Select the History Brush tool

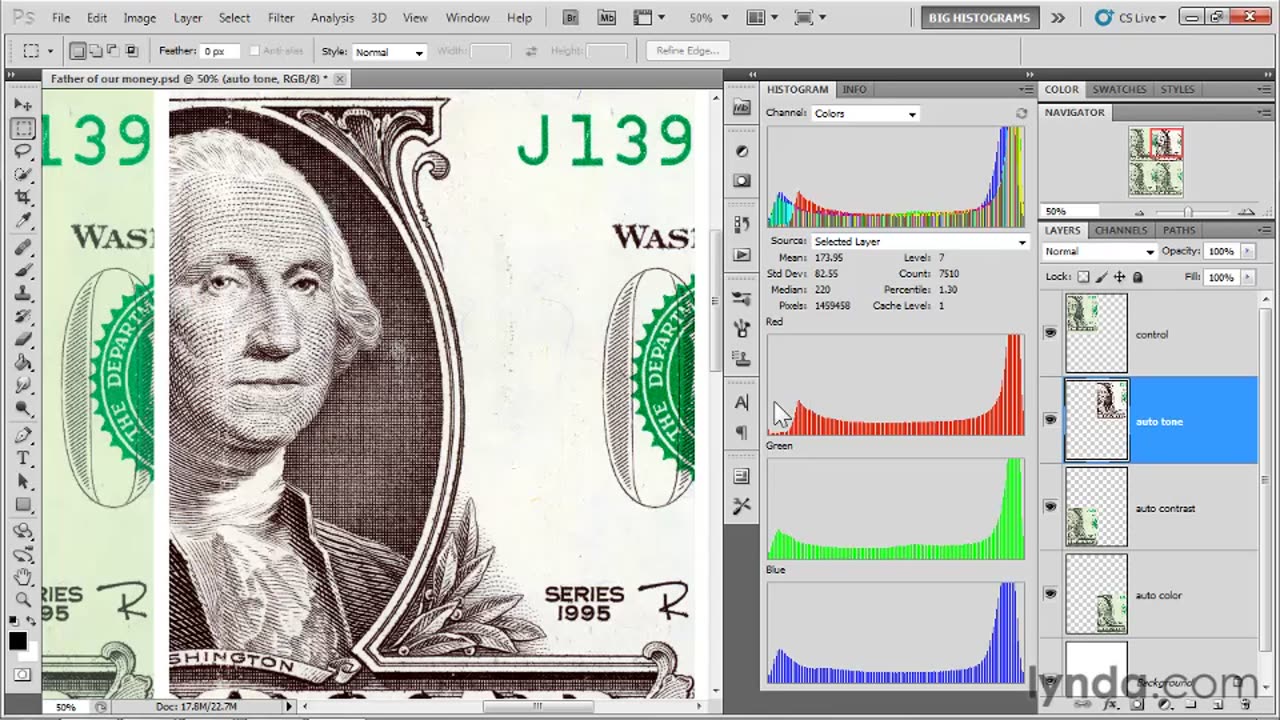click(x=23, y=317)
